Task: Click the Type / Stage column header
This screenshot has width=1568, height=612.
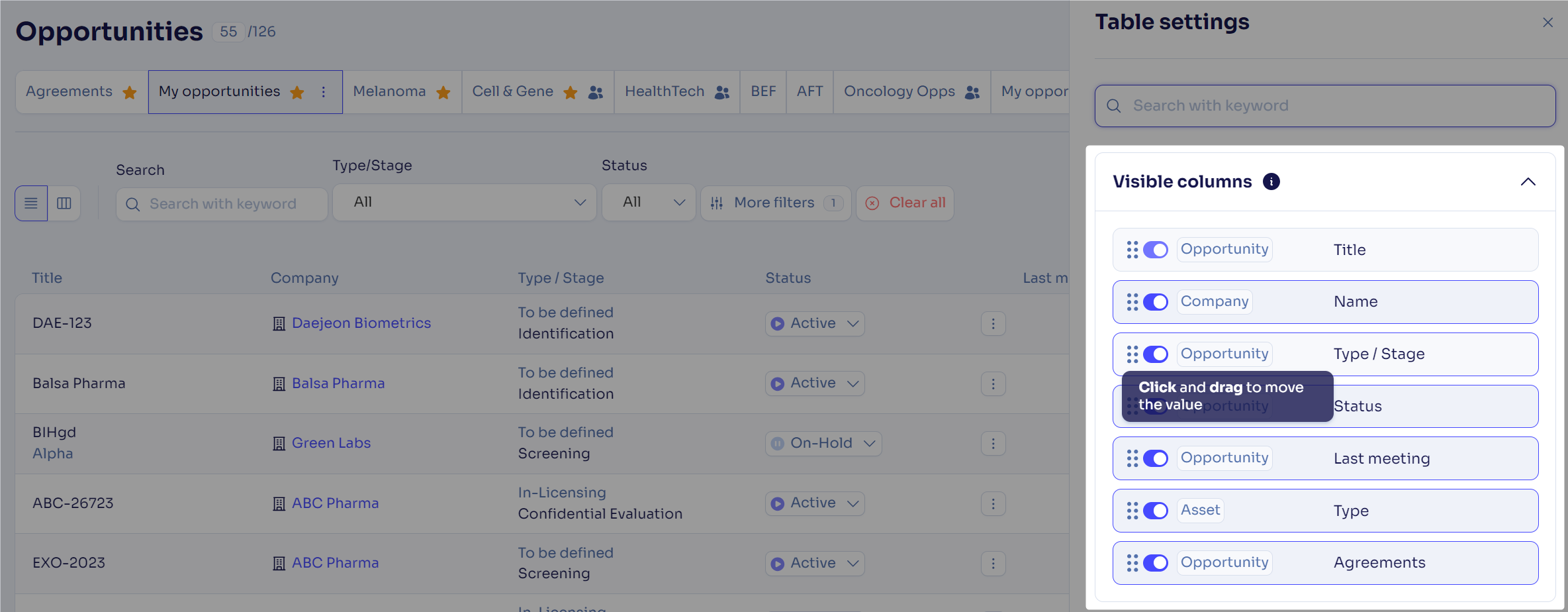Action: point(561,278)
